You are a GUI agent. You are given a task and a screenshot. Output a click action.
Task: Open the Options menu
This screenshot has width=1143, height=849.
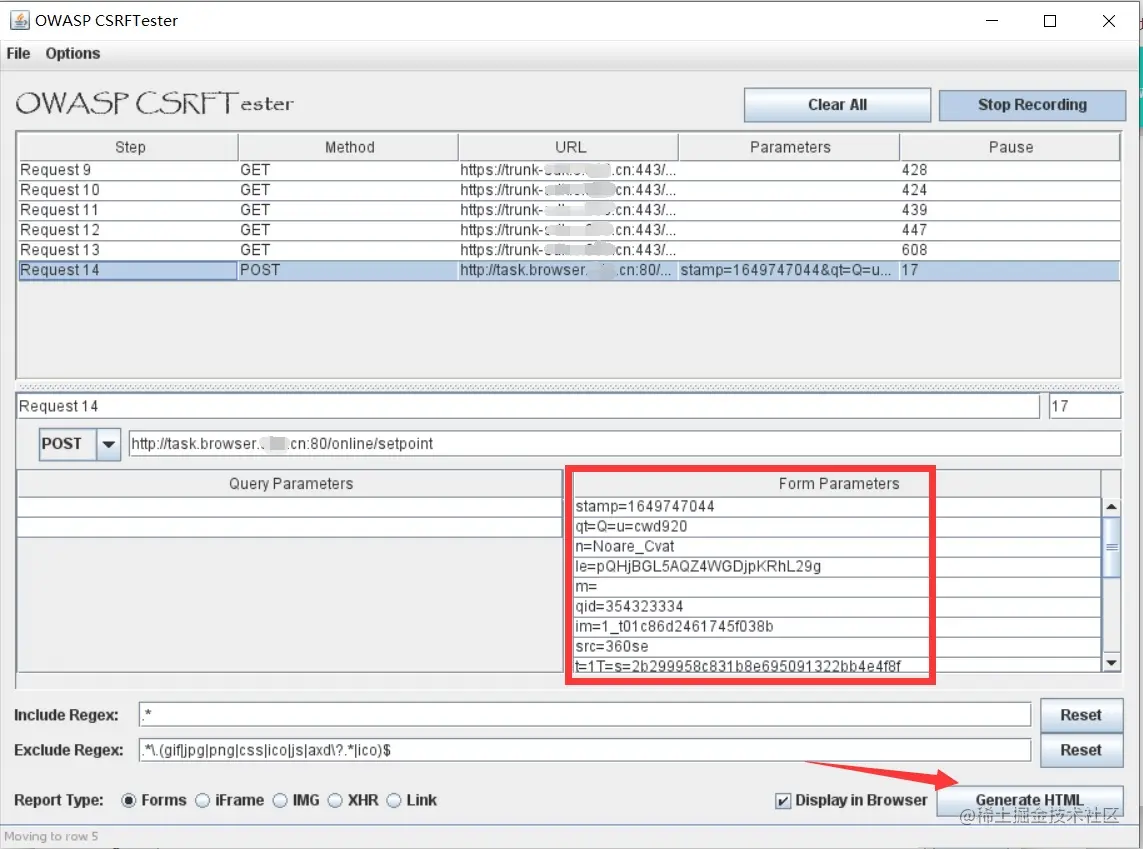[x=72, y=53]
